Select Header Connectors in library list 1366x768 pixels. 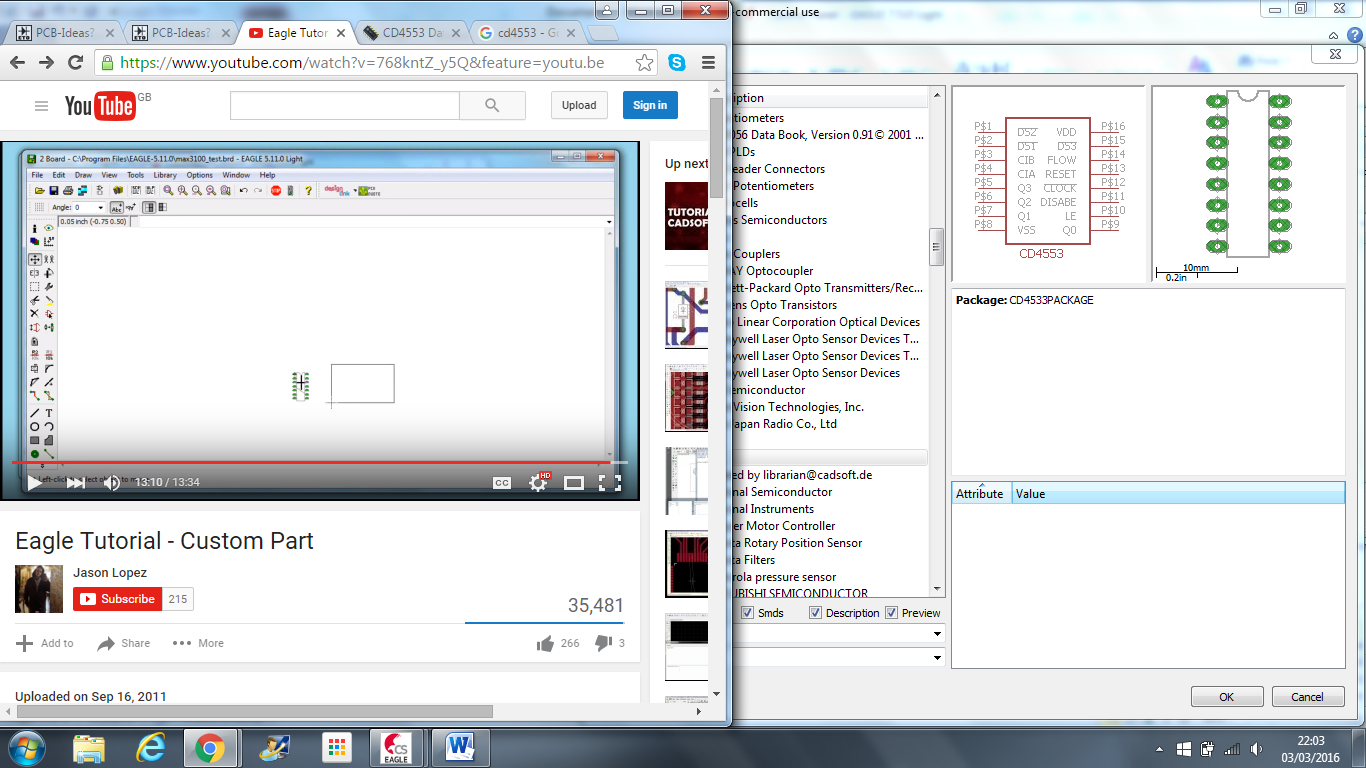[x=779, y=169]
